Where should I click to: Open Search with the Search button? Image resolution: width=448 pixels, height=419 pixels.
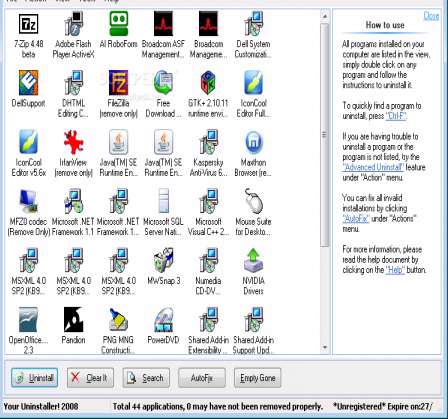146,378
